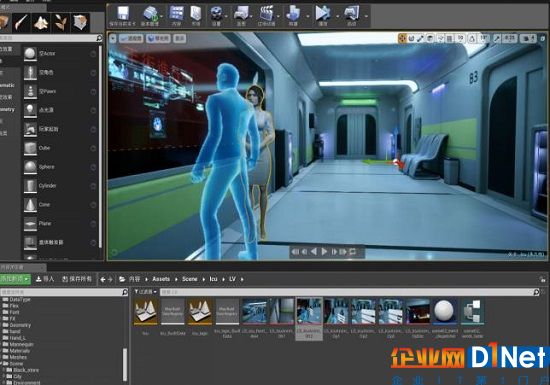Click the folder tree vertical scrollbar

(x=125, y=364)
